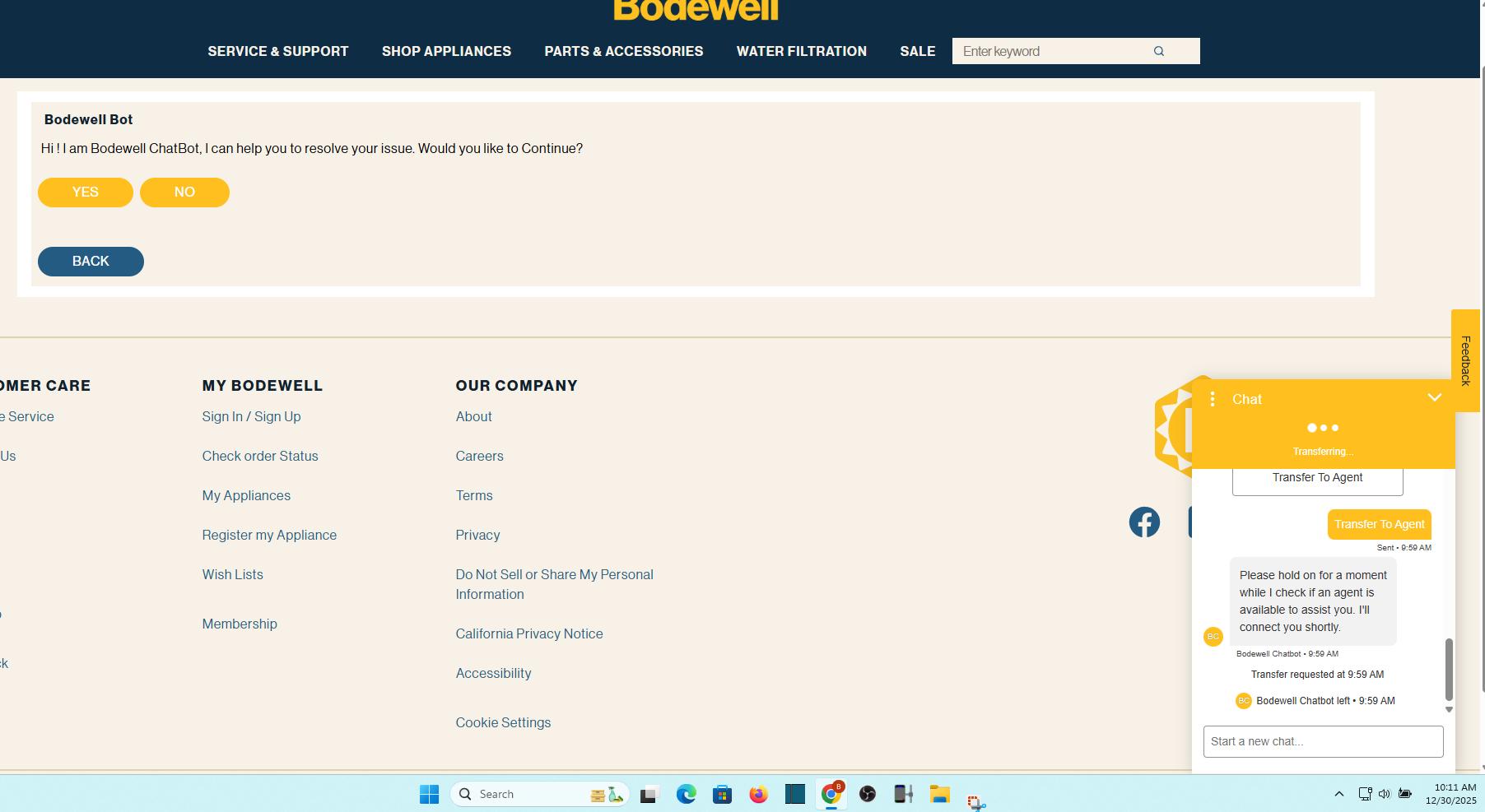Click the Windows Start button
Screen dimensions: 1485x812
pyautogui.click(x=429, y=794)
